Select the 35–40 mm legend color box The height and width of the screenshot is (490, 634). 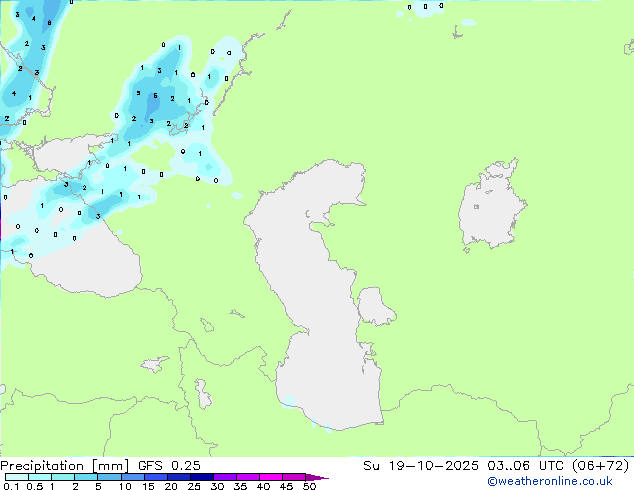pyautogui.click(x=247, y=477)
